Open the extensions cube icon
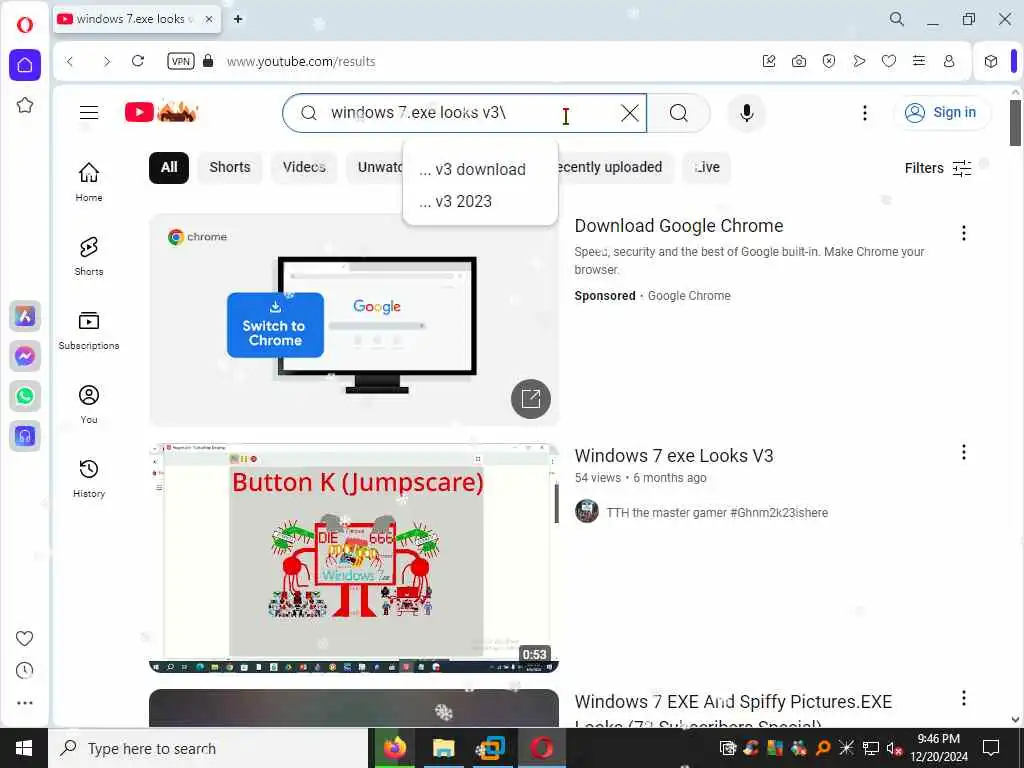 991,61
